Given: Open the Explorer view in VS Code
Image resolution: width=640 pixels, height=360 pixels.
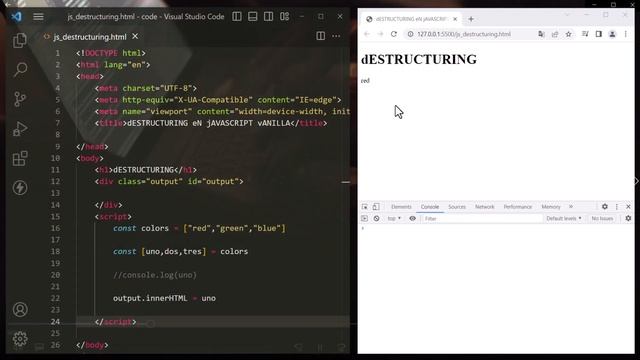Looking at the screenshot, I should [x=20, y=40].
